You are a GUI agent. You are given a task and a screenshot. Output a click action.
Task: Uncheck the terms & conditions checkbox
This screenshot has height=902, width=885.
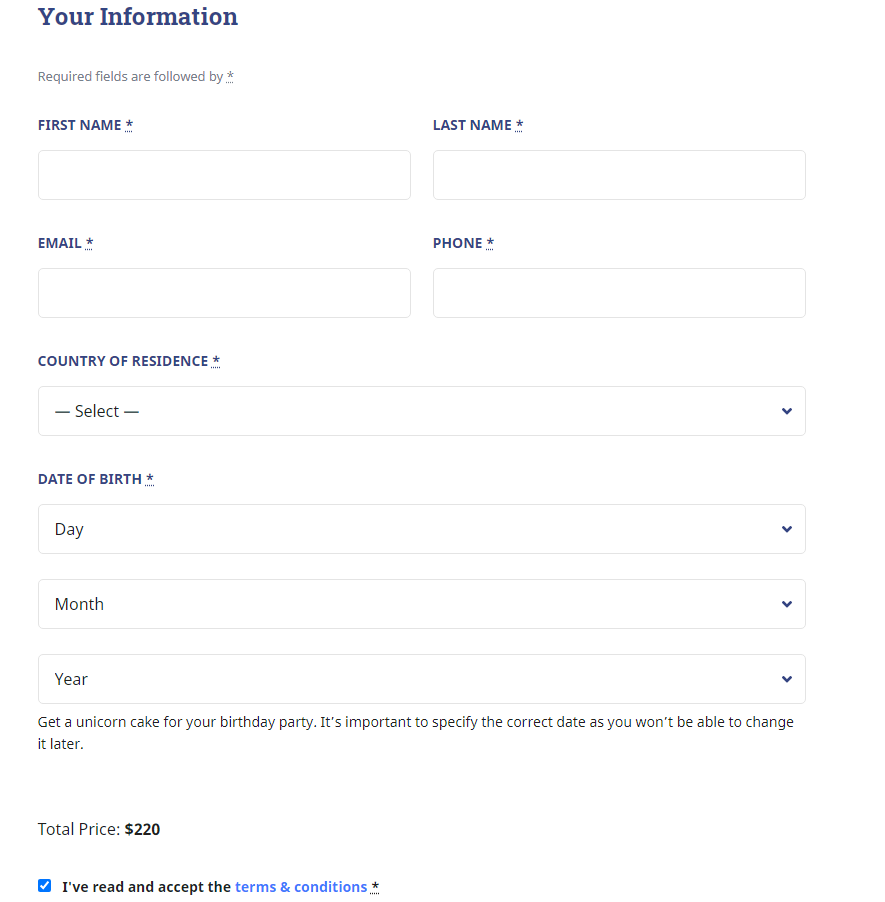tap(44, 885)
